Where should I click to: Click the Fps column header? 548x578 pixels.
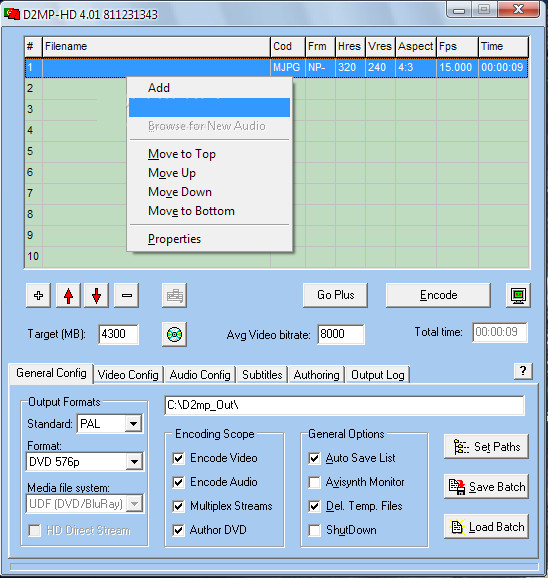pos(457,46)
